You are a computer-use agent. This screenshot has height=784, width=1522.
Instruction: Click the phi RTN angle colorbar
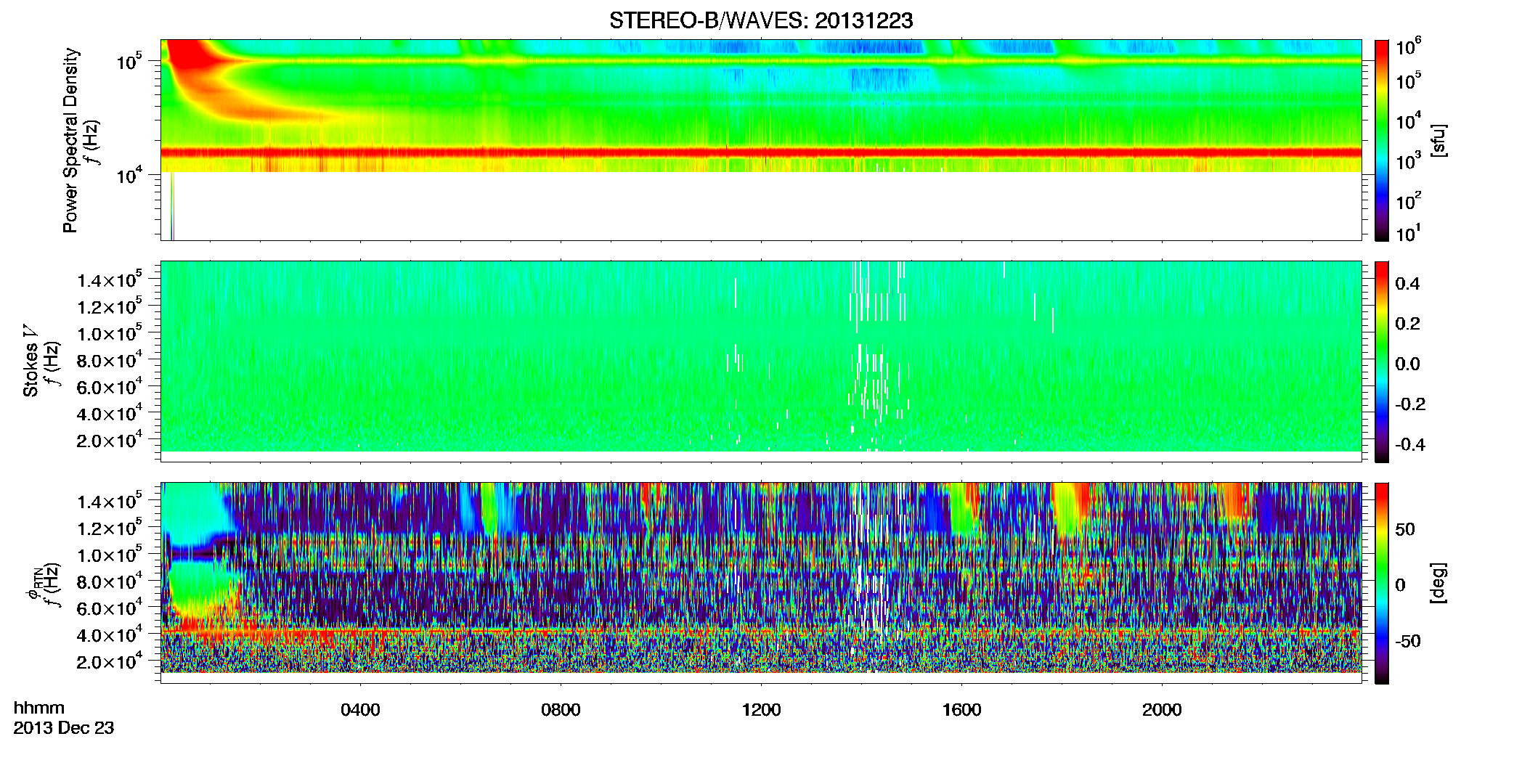[x=1382, y=583]
